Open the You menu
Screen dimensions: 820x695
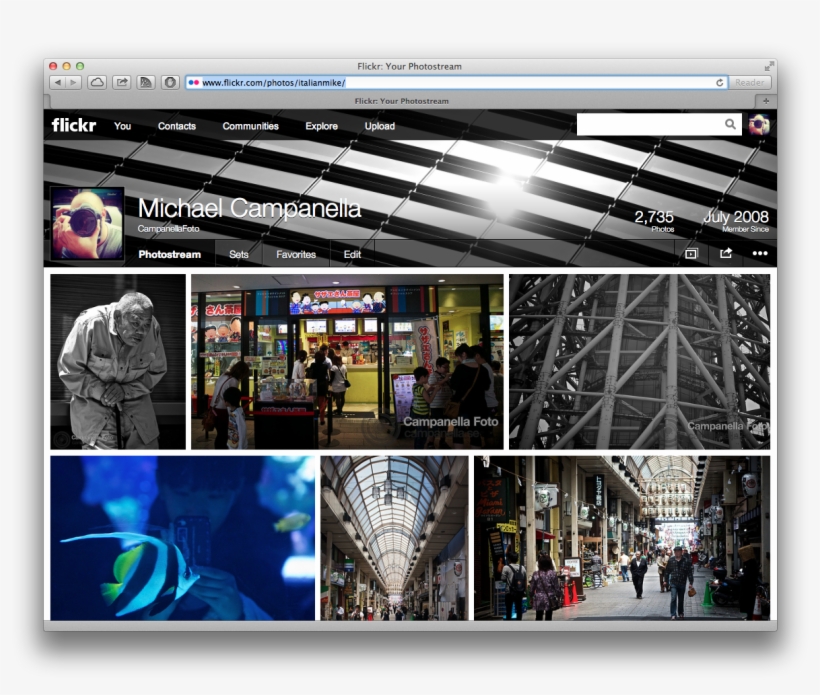click(x=122, y=126)
